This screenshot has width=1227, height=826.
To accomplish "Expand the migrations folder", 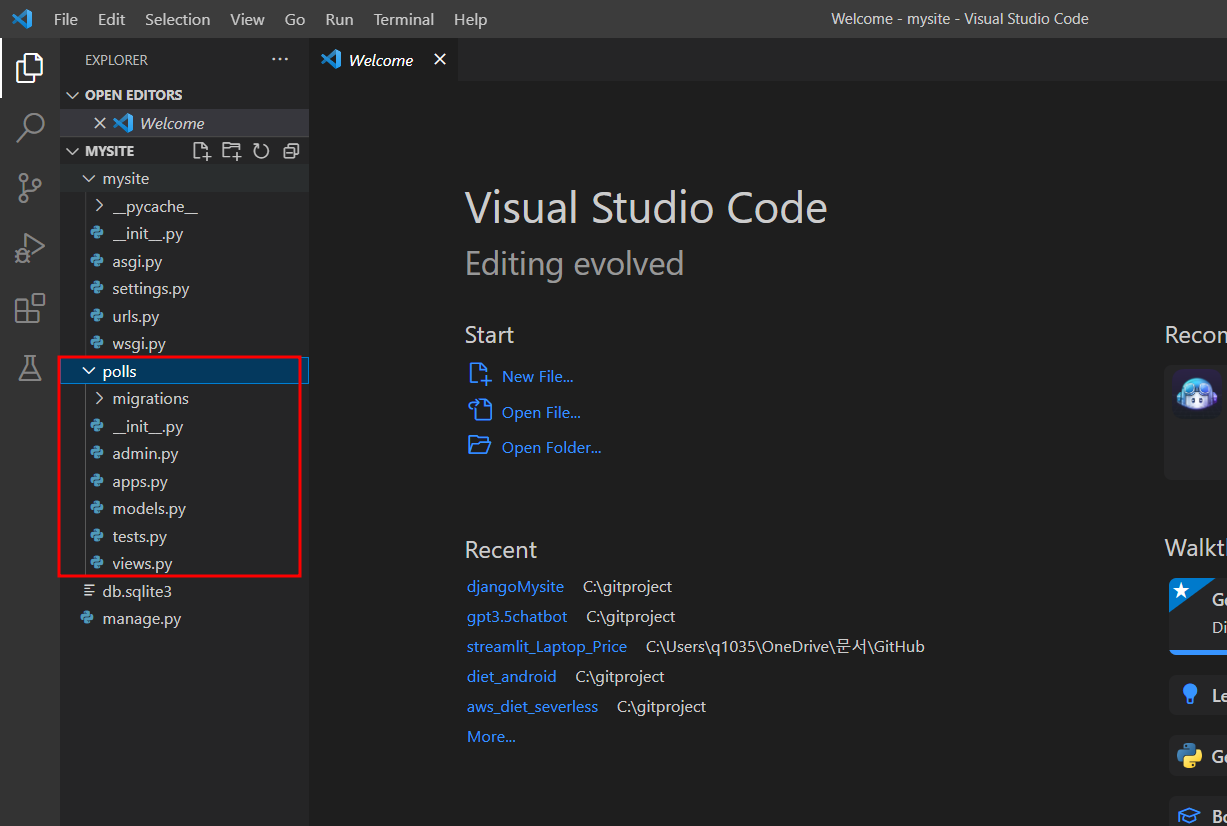I will 99,398.
